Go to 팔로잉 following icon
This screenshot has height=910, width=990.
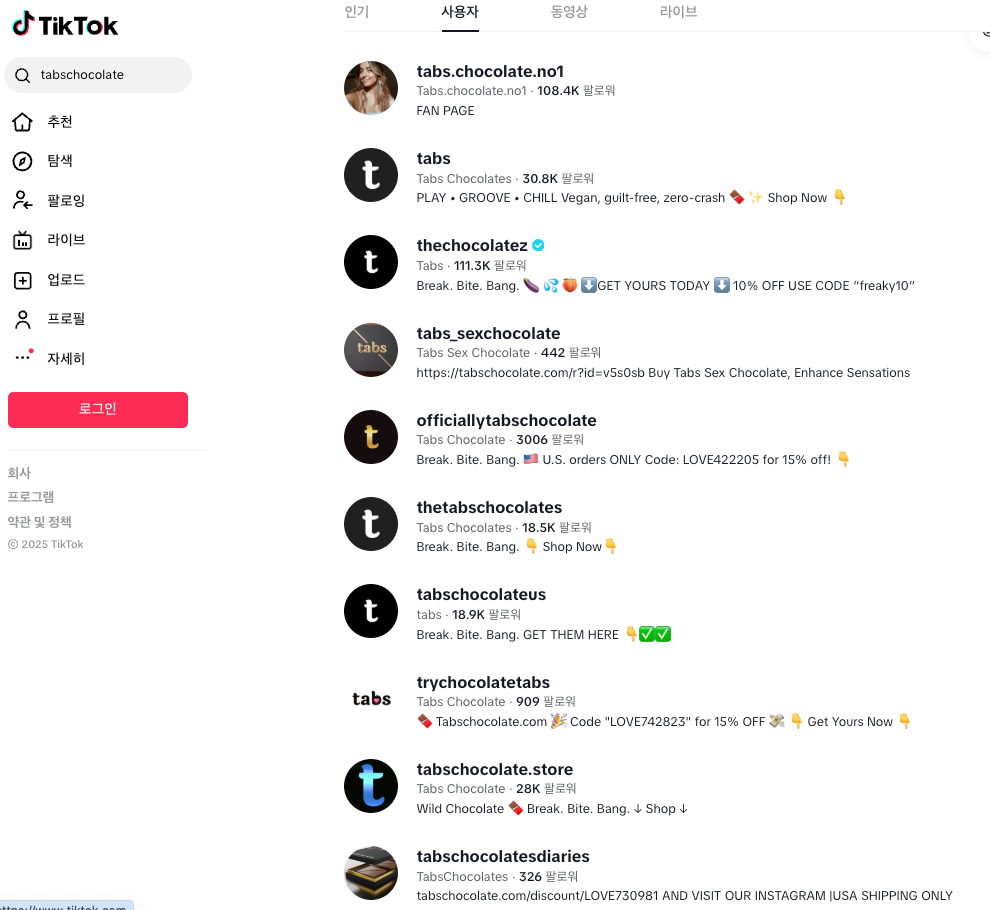22,200
